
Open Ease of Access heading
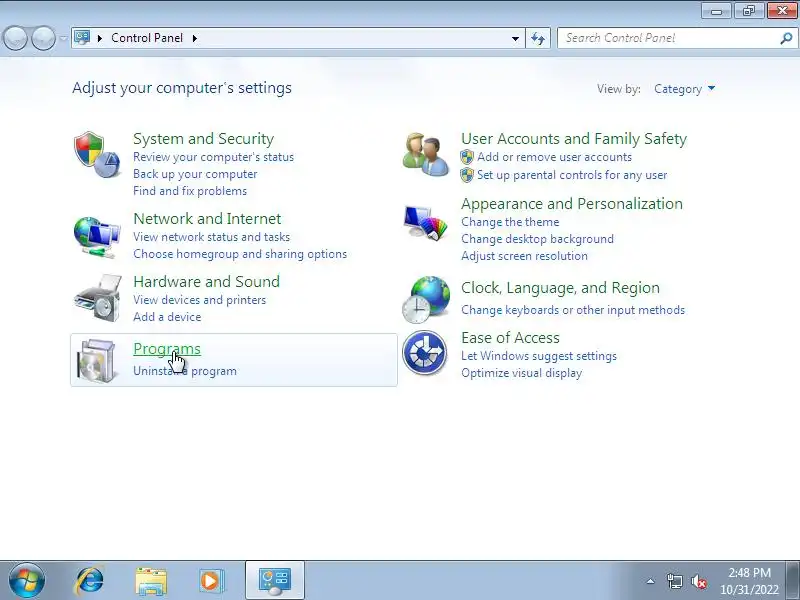click(510, 338)
